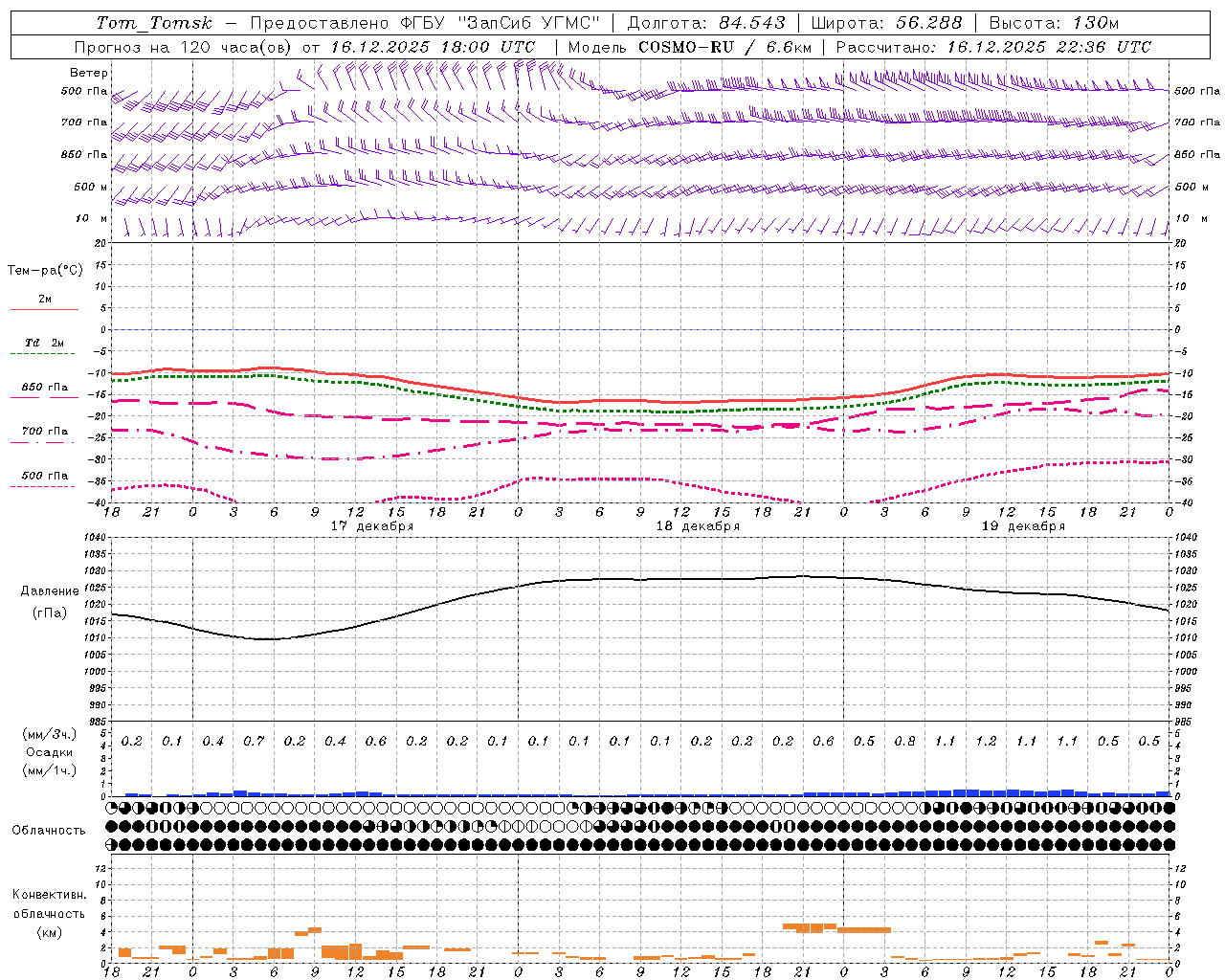Click the (мм/3ч.) precipitation unit label

point(50,734)
